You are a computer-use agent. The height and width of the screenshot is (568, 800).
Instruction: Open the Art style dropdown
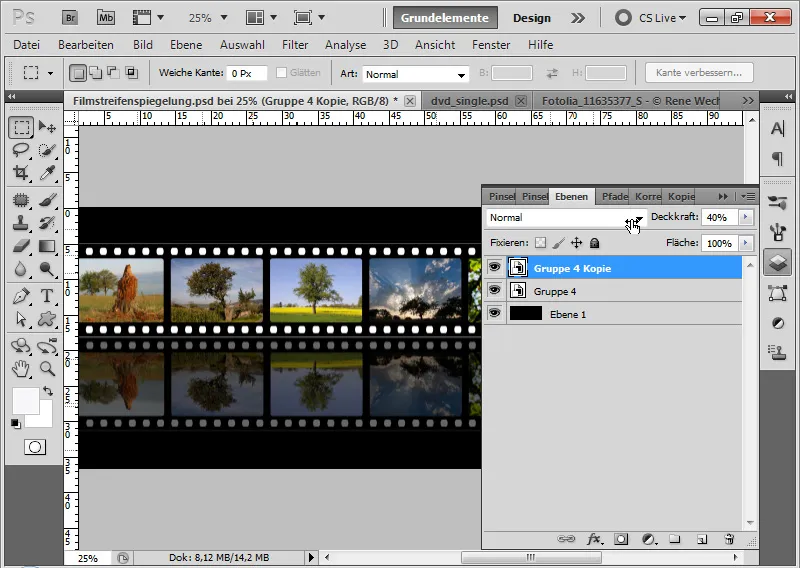[416, 75]
